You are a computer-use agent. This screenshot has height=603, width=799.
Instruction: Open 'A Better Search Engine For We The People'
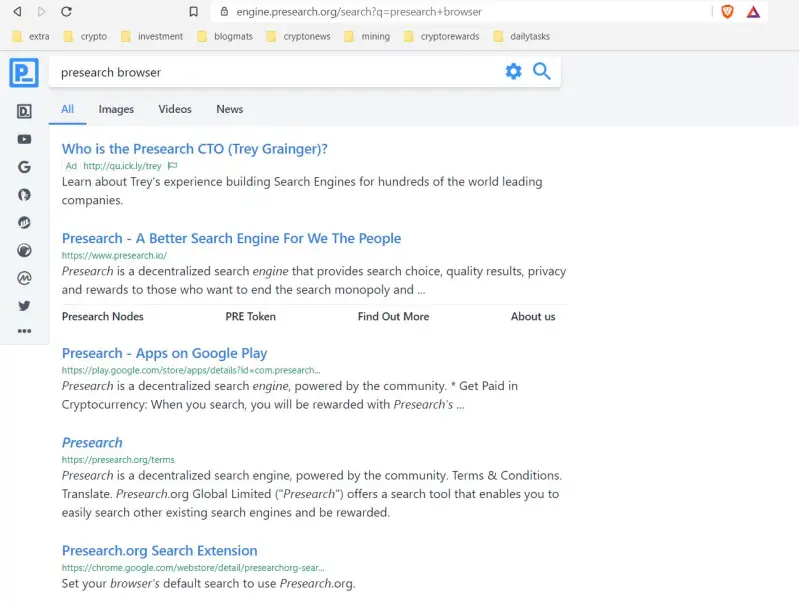tap(231, 239)
